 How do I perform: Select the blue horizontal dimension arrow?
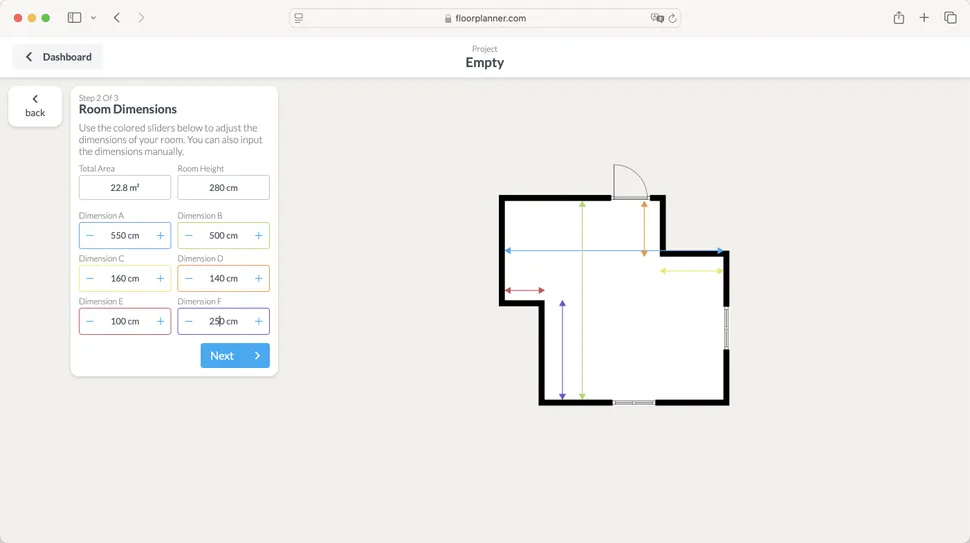tap(614, 251)
